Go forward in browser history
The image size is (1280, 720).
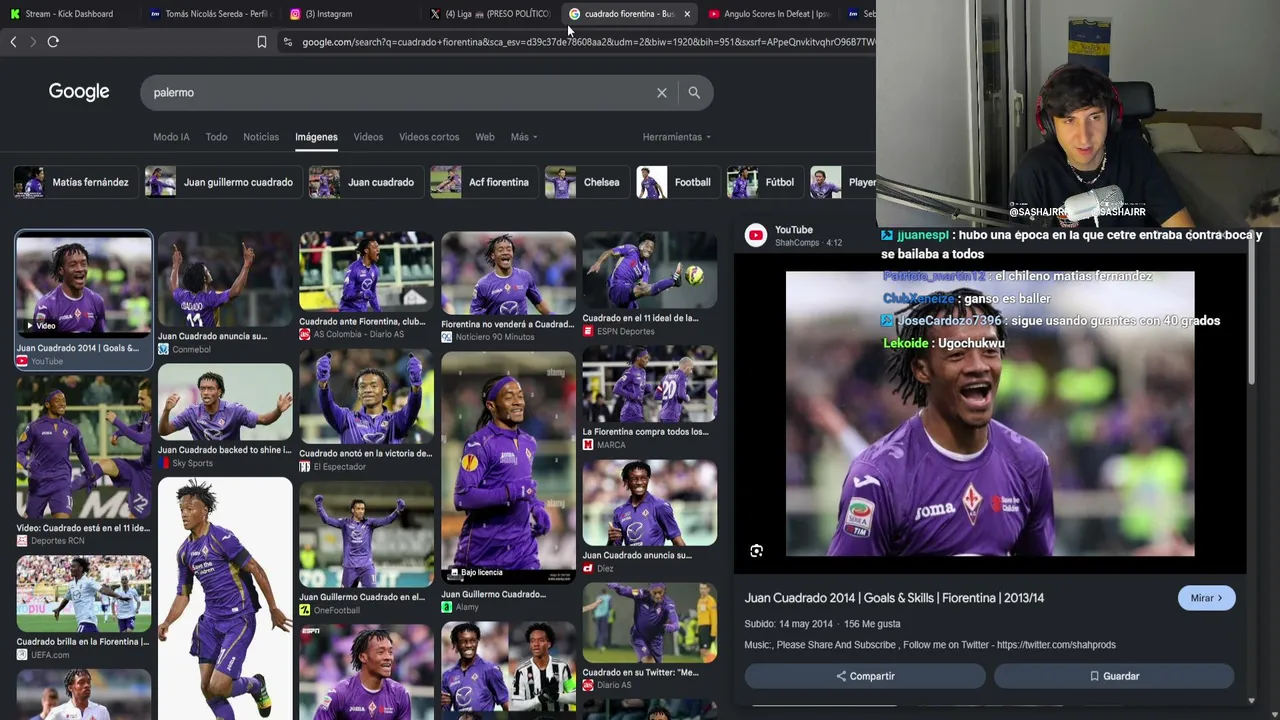[x=33, y=42]
